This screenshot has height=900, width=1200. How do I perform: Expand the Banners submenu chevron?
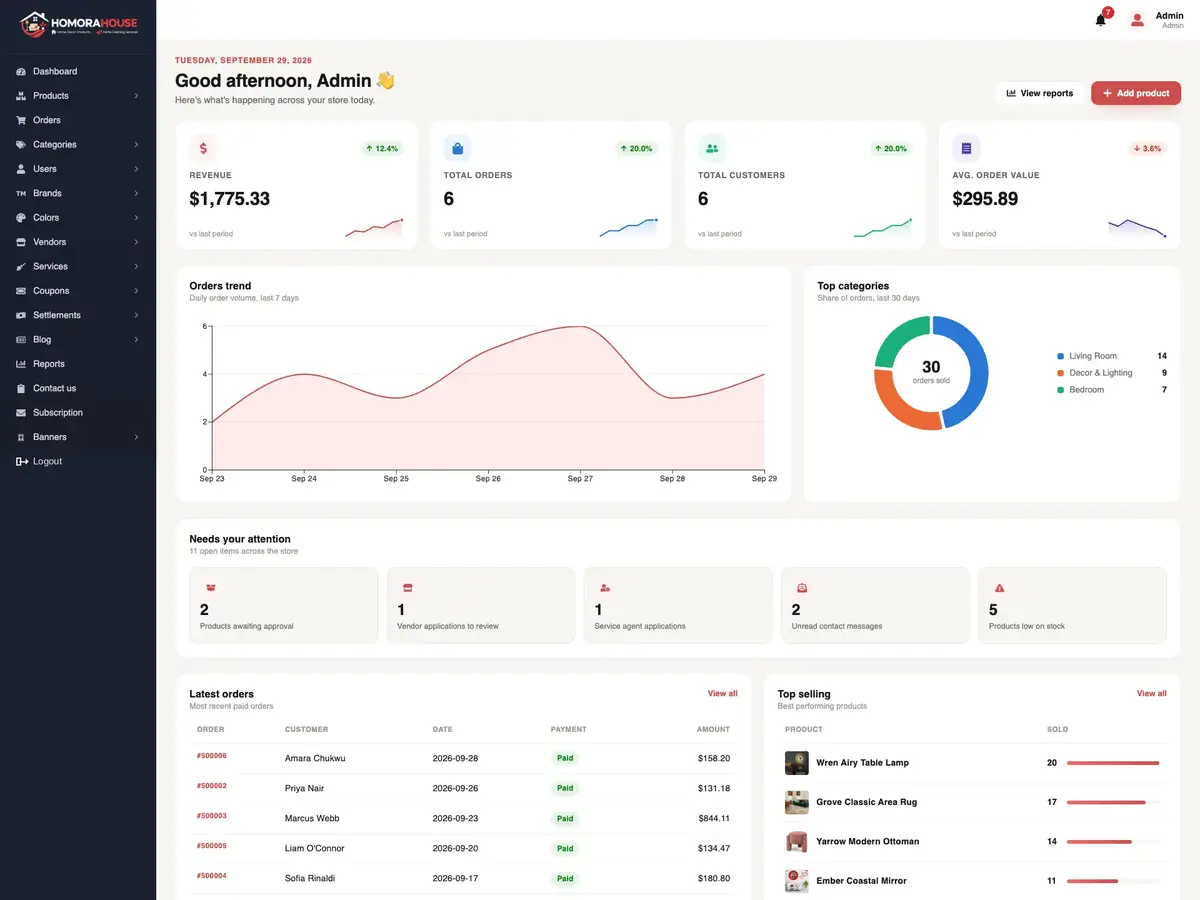point(136,437)
